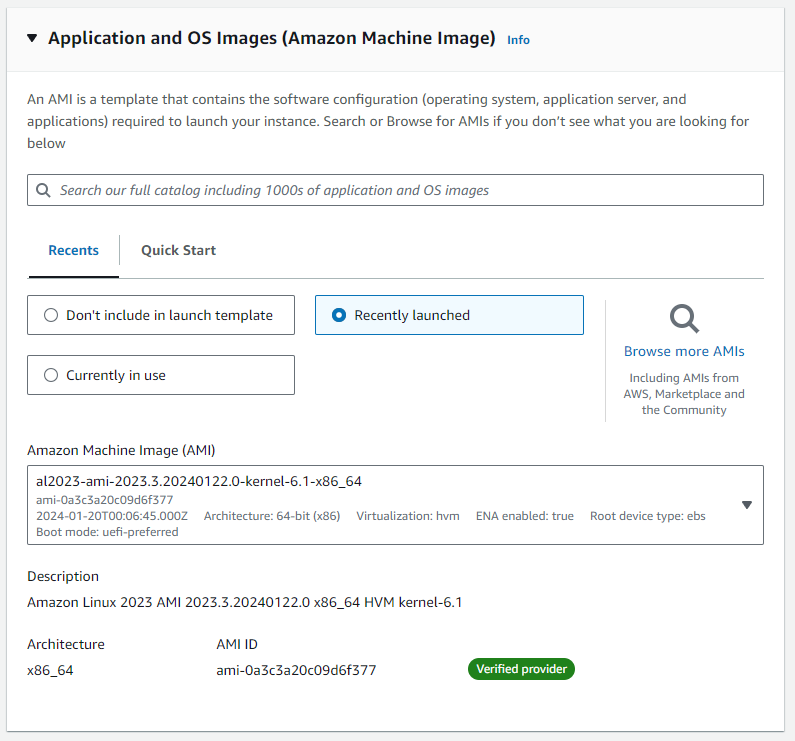Open the Amazon Machine Image dropdown arrow
Viewport: 795px width, 741px height.
pyautogui.click(x=746, y=505)
